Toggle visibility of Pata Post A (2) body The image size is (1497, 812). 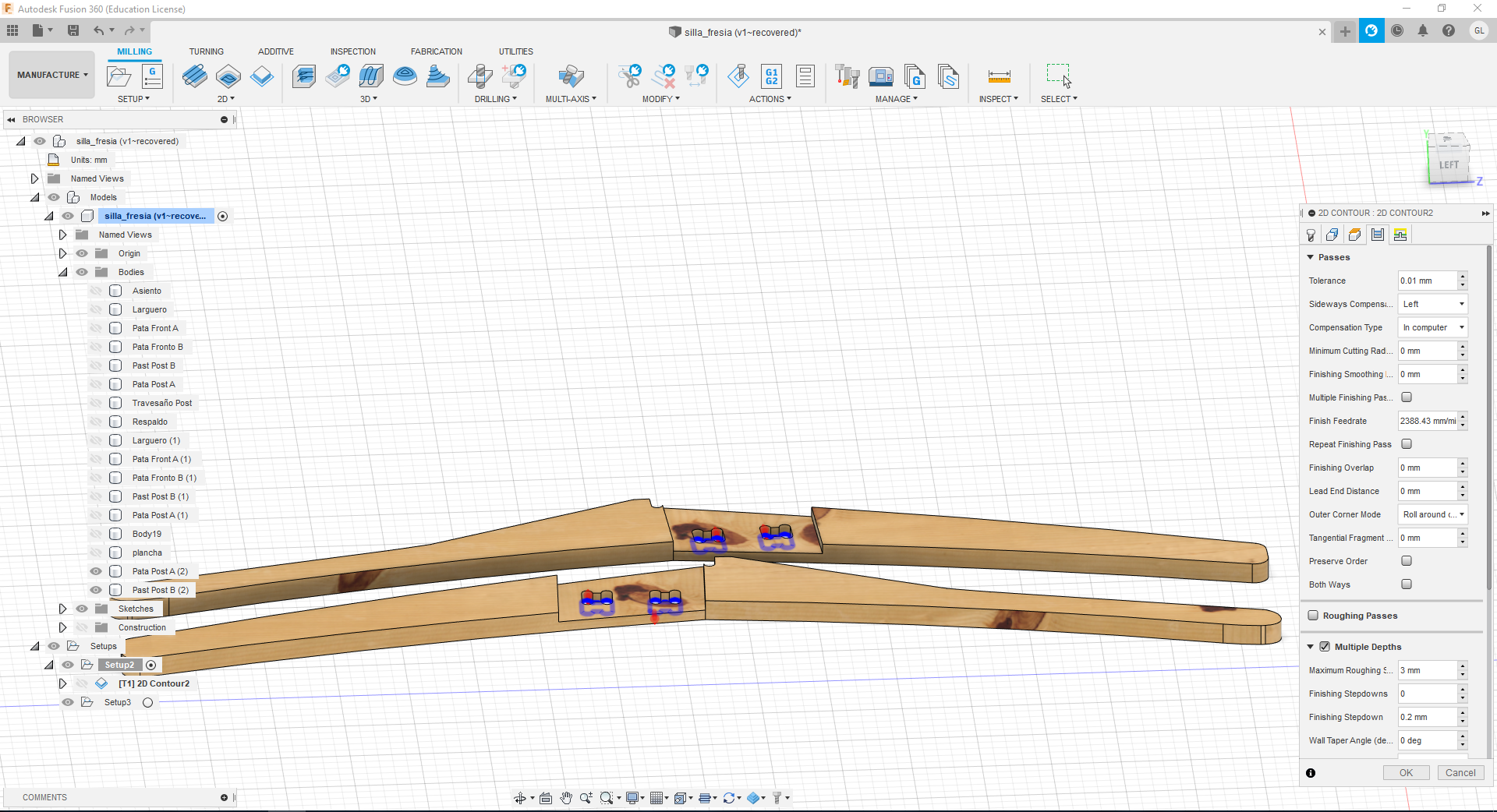coord(96,571)
